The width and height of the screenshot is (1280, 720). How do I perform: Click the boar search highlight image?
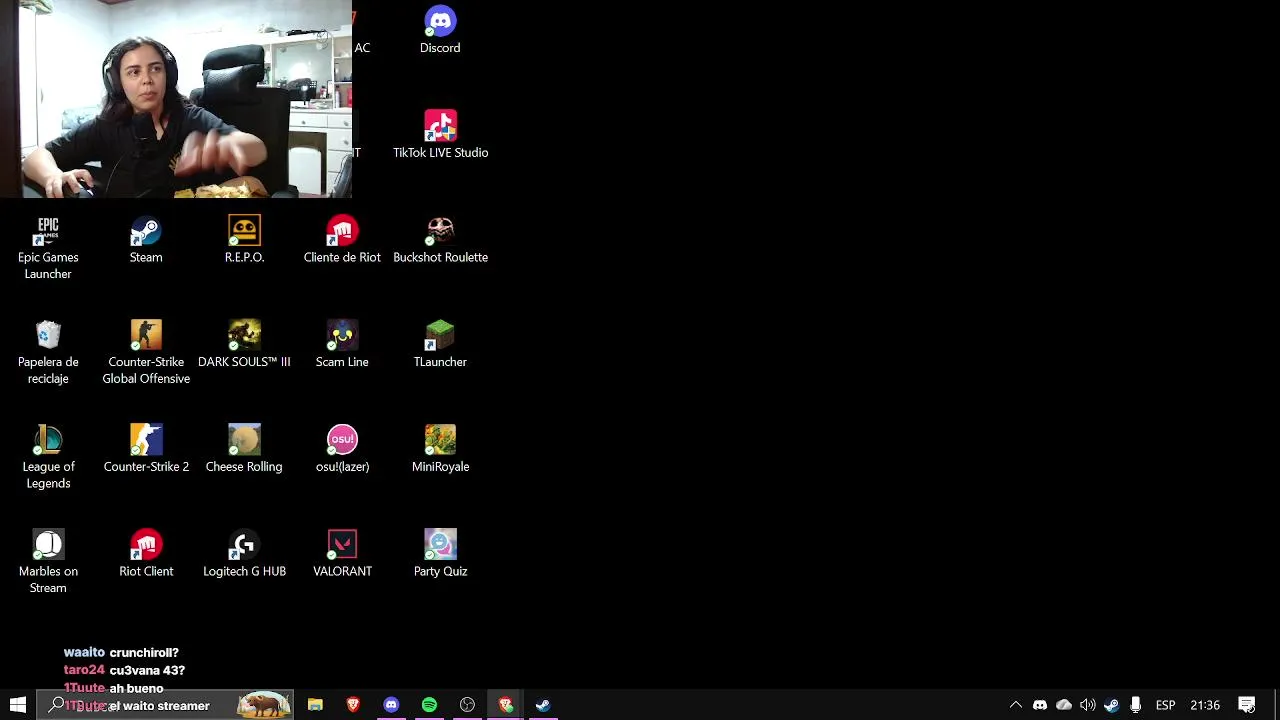coord(264,705)
